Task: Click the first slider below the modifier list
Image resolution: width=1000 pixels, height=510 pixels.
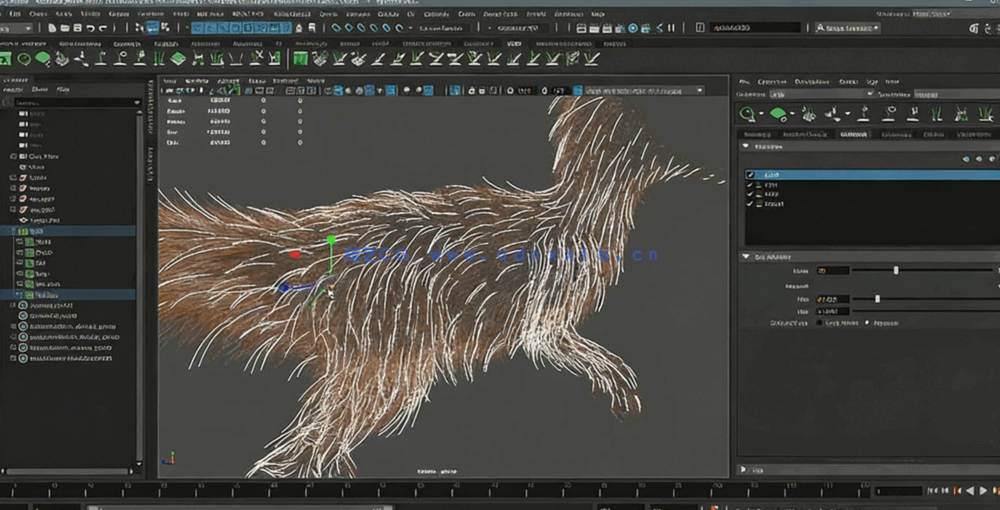Action: (896, 270)
